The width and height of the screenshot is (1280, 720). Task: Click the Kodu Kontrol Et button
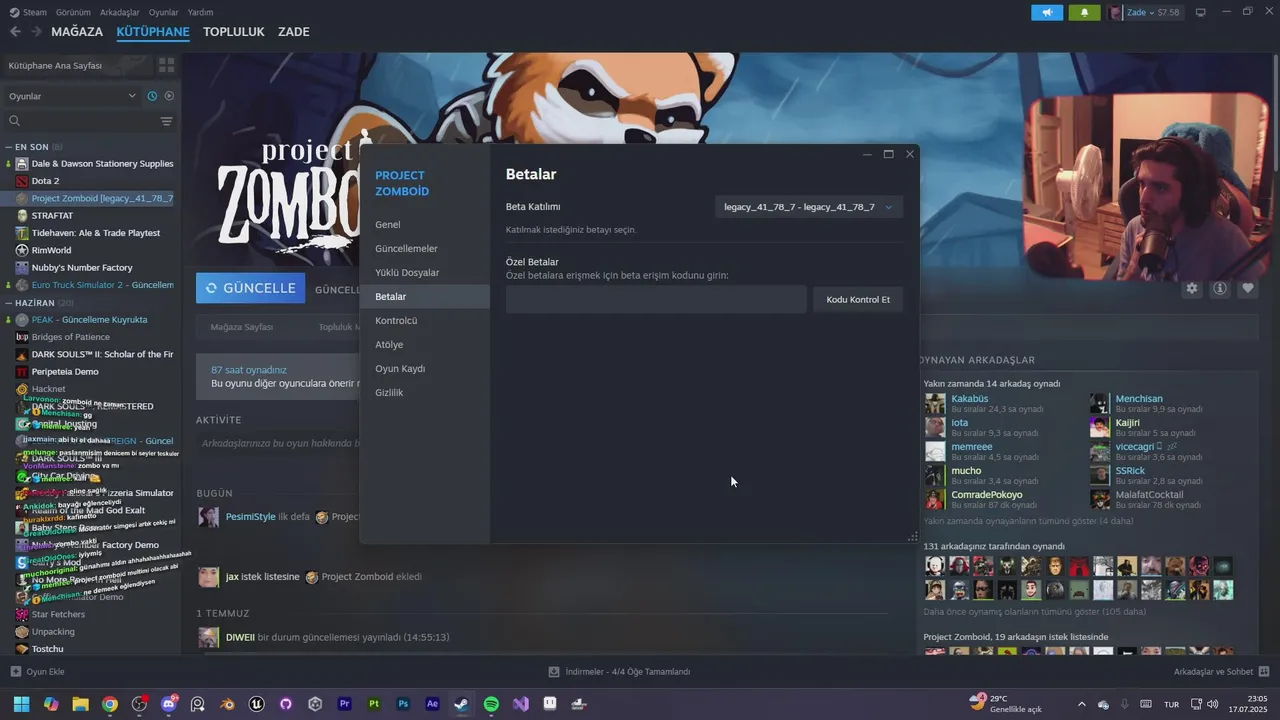point(858,299)
